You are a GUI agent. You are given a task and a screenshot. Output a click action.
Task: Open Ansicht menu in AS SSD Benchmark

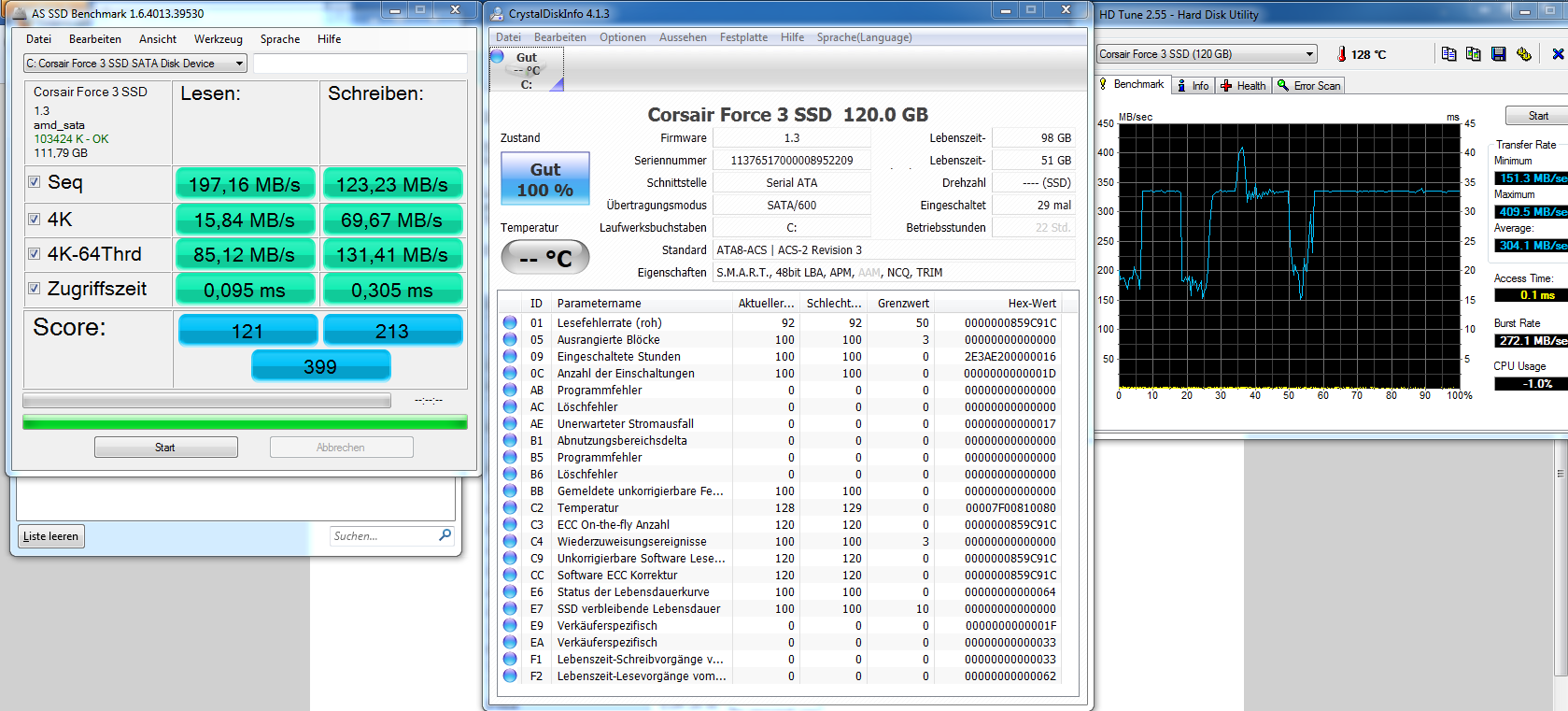click(158, 39)
